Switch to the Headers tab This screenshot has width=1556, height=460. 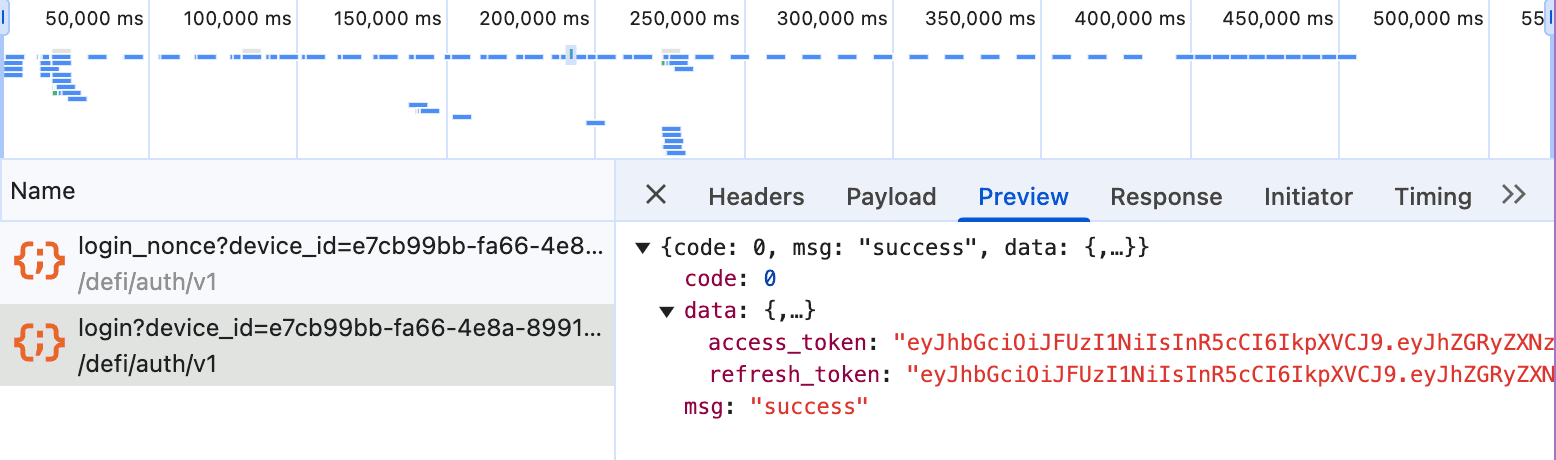pos(756,197)
